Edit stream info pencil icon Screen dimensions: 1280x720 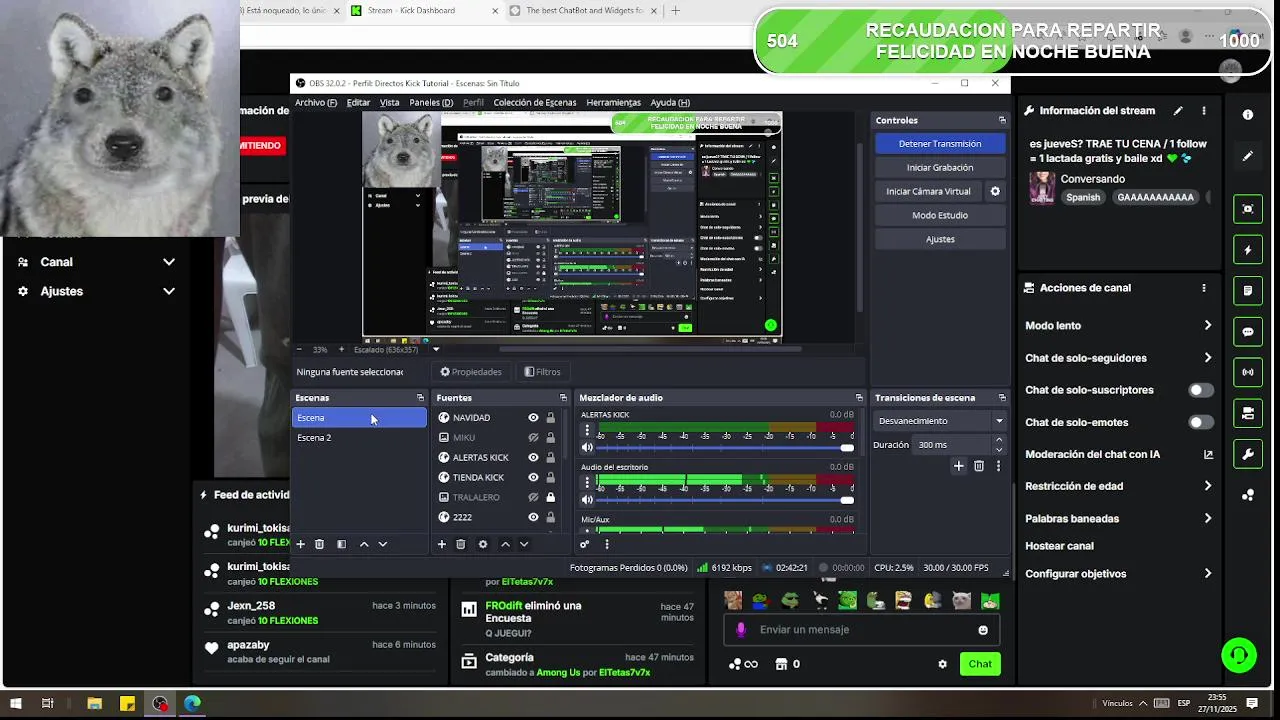click(x=1178, y=111)
